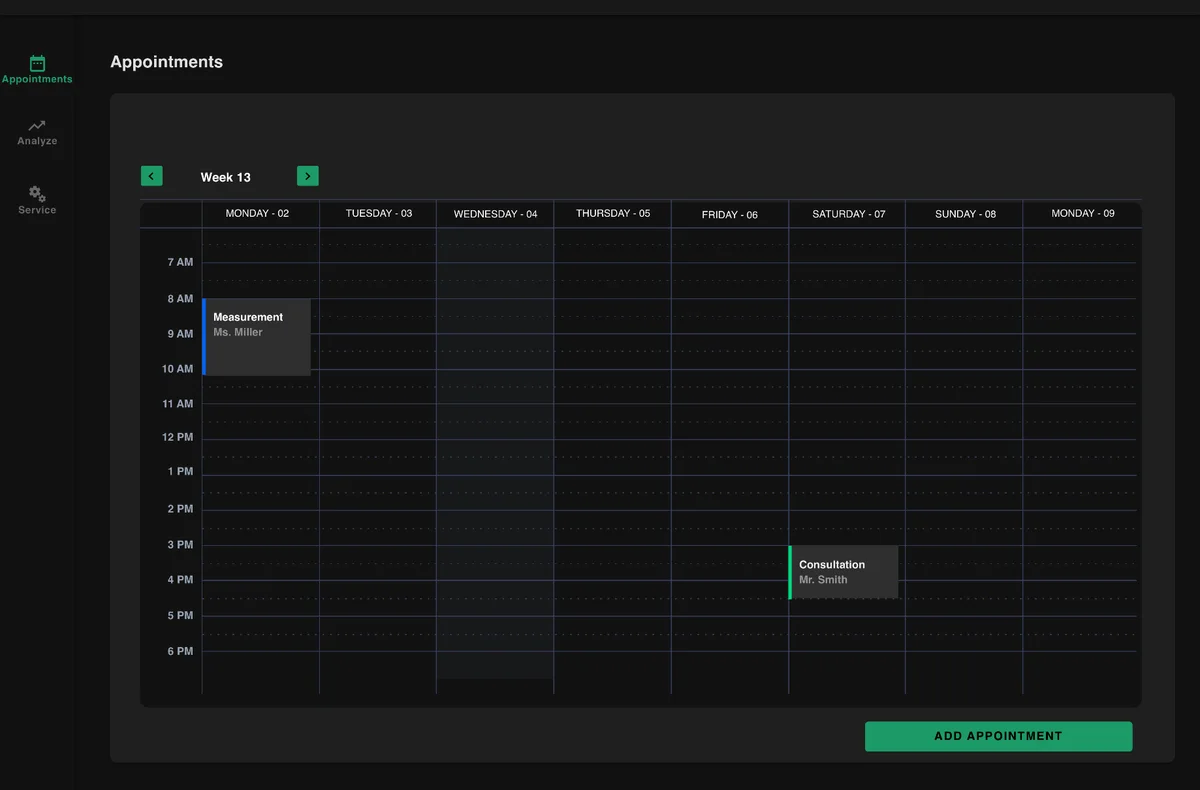The height and width of the screenshot is (790, 1200).
Task: Go to previous week with left arrow
Action: pos(151,176)
